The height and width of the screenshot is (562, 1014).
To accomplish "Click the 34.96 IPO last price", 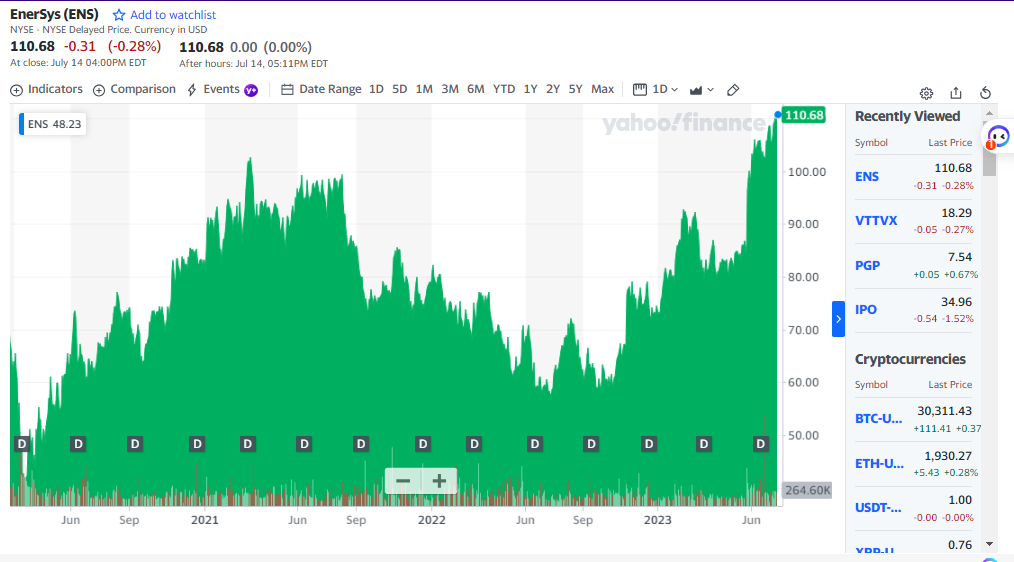I will tap(956, 302).
